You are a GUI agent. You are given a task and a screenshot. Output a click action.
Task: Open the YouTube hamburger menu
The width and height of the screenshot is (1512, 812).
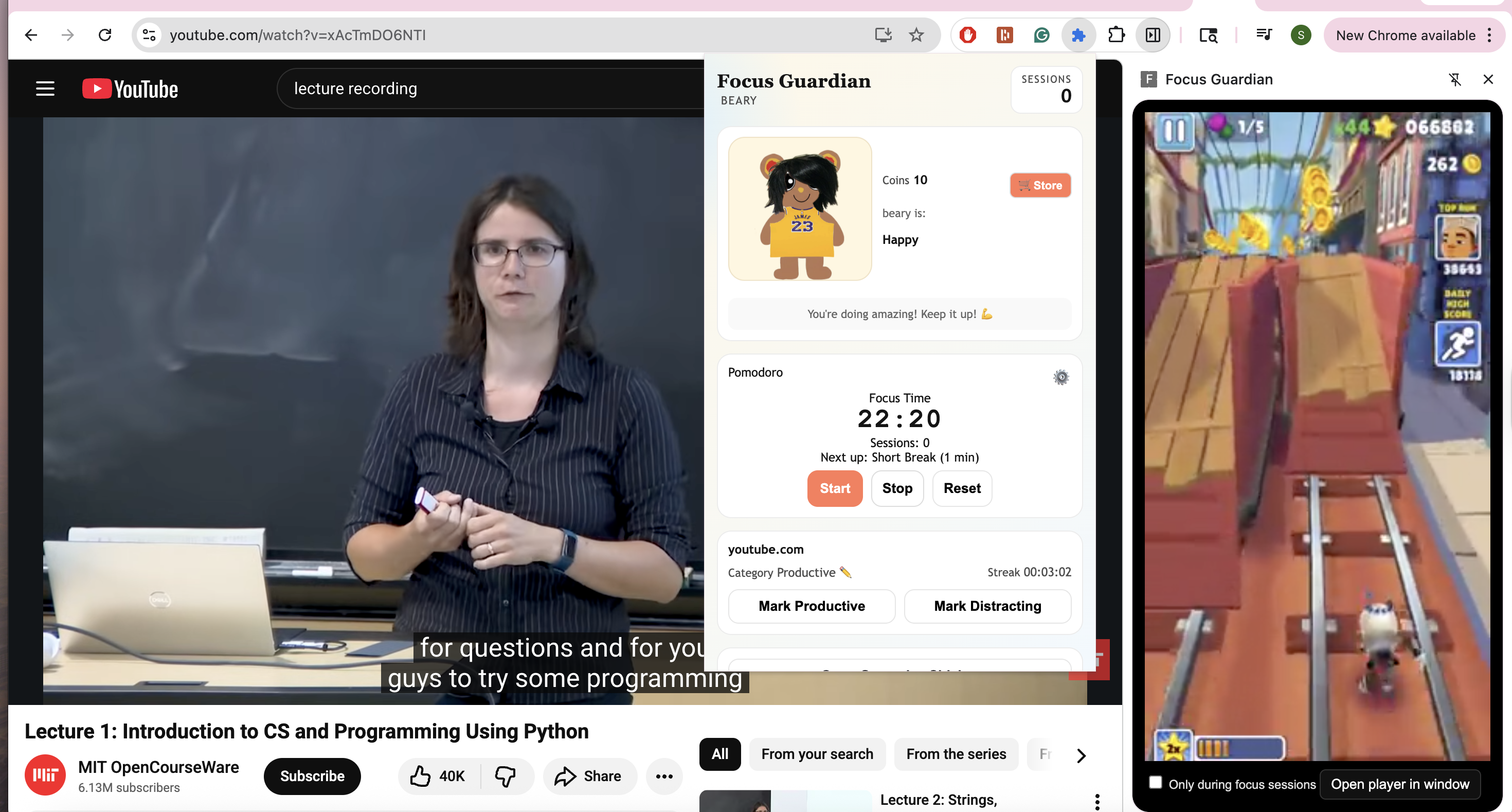coord(45,89)
